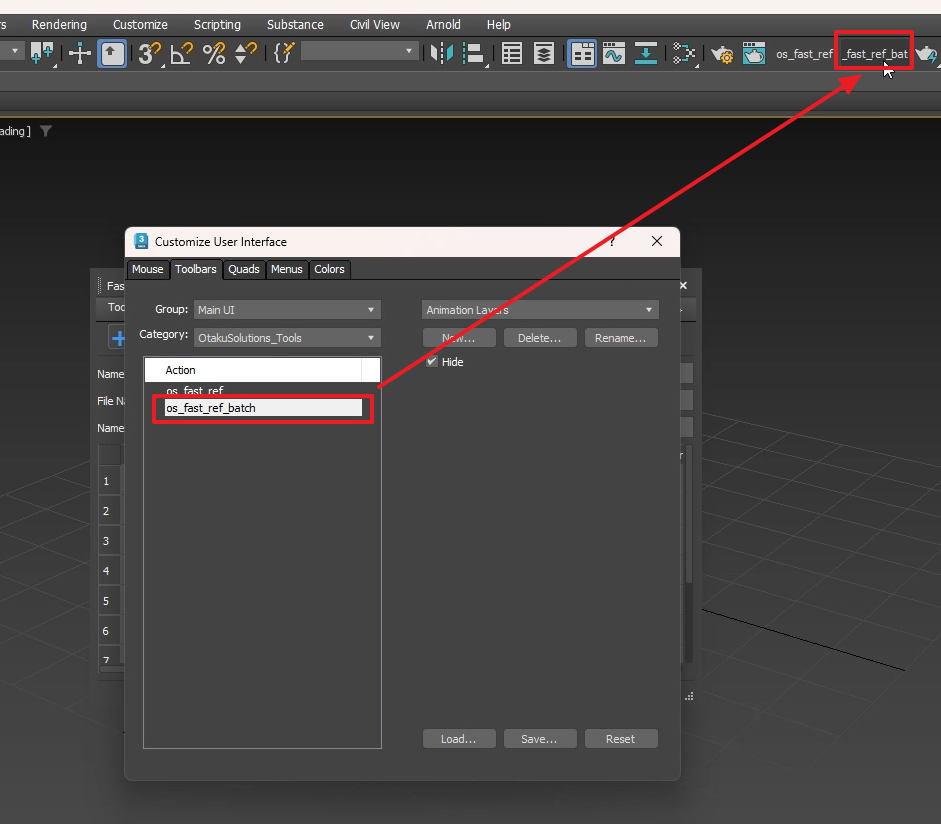Switch to the Quads tab
The image size is (941, 824).
click(243, 269)
